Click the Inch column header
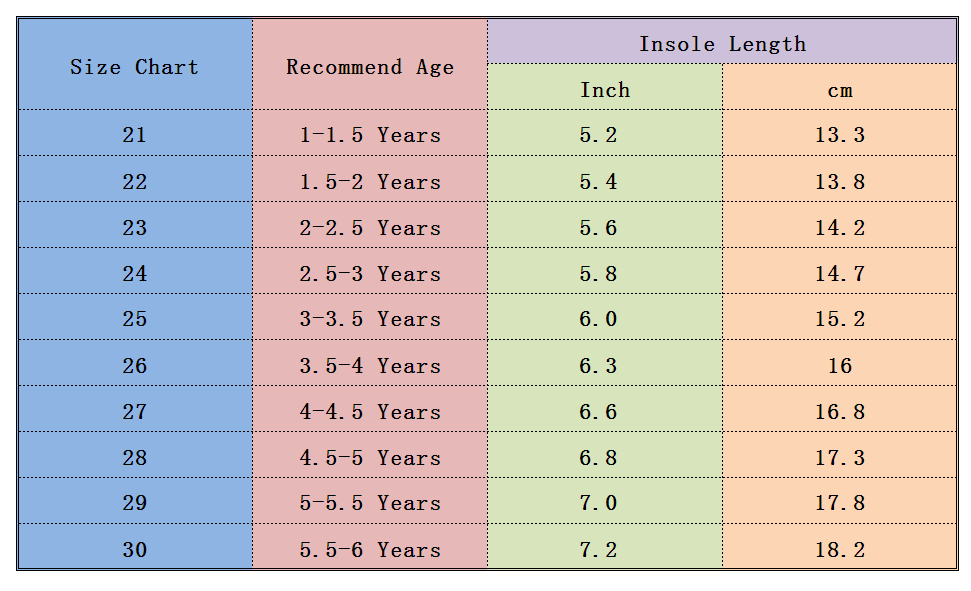The height and width of the screenshot is (591, 971). click(x=605, y=90)
